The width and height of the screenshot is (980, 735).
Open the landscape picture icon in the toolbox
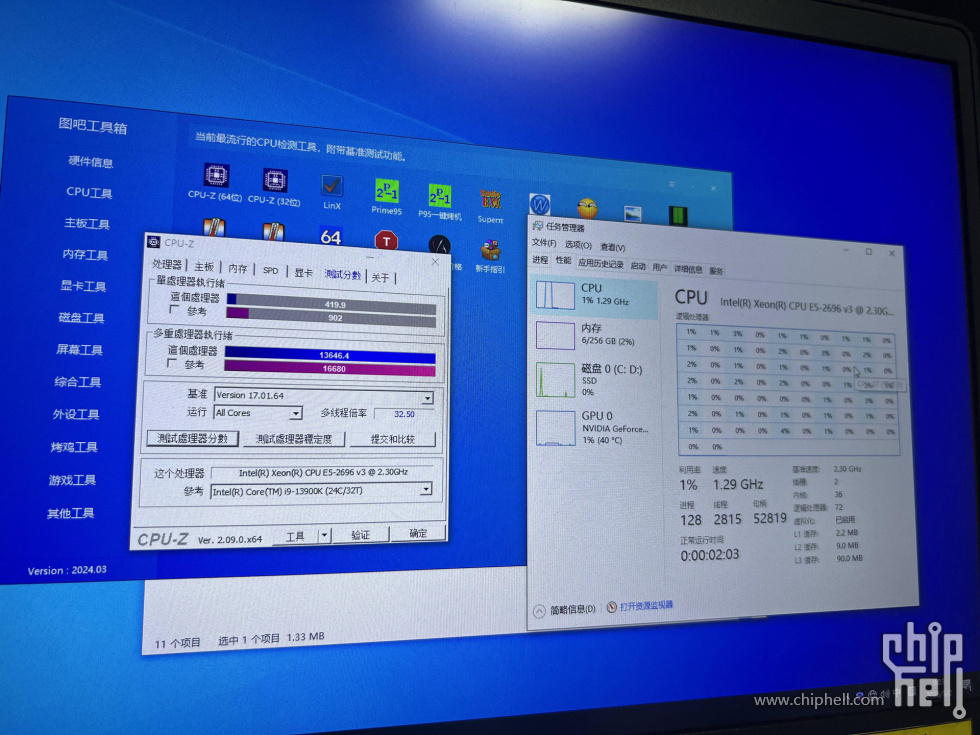pos(633,213)
